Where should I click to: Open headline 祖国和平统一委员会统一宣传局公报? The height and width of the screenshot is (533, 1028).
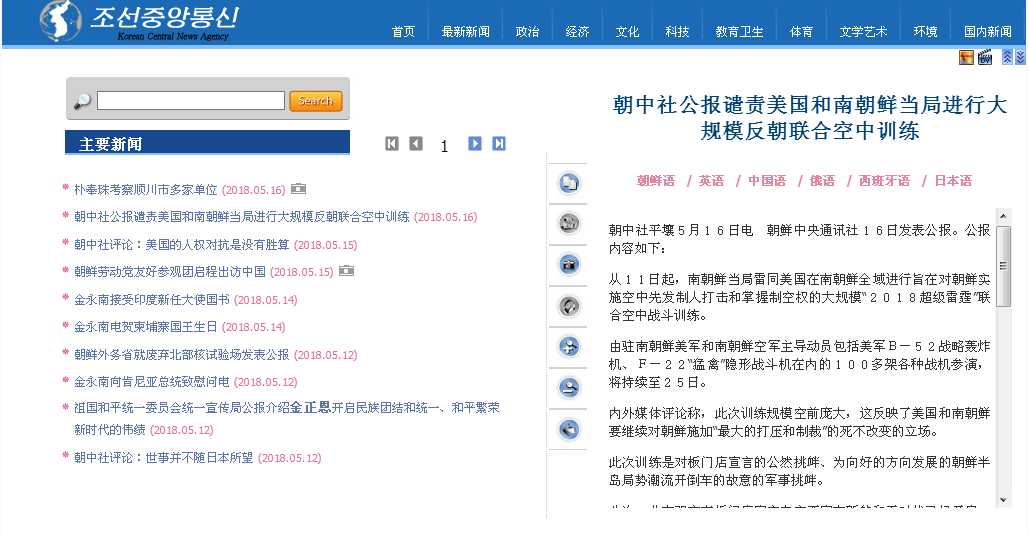point(287,418)
